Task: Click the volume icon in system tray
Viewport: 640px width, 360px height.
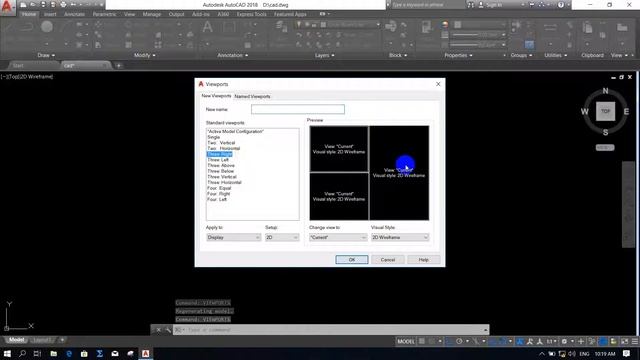Action: [572, 353]
